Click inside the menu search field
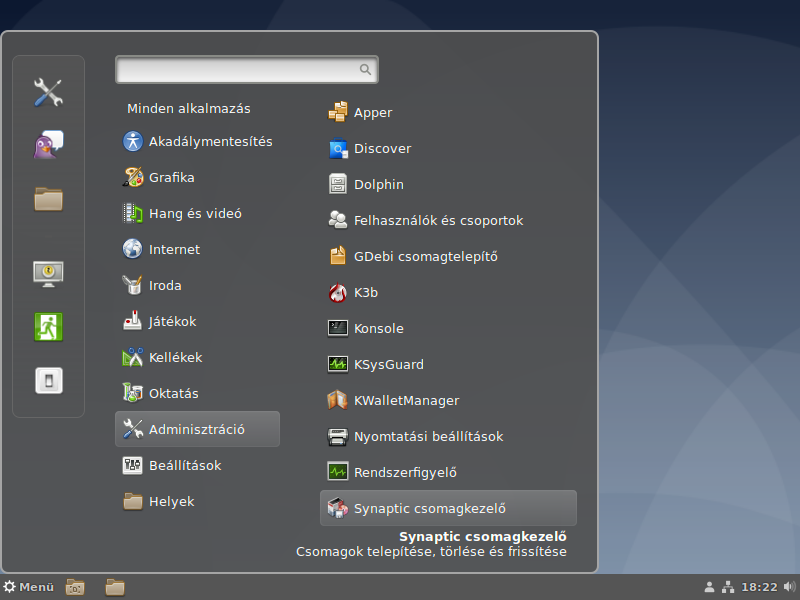Screen dimensions: 800x600 pos(247,69)
